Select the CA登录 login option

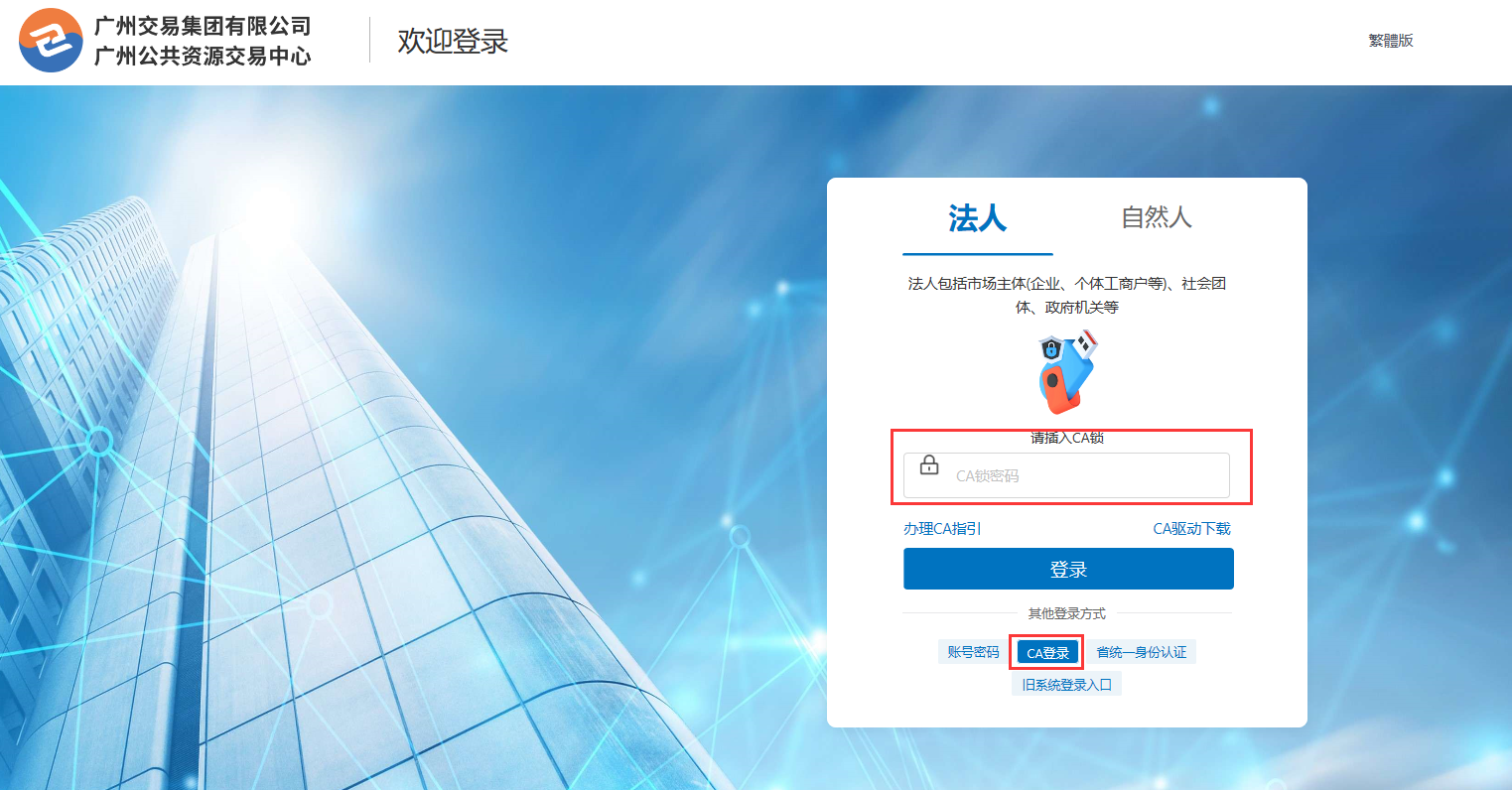(x=1047, y=652)
